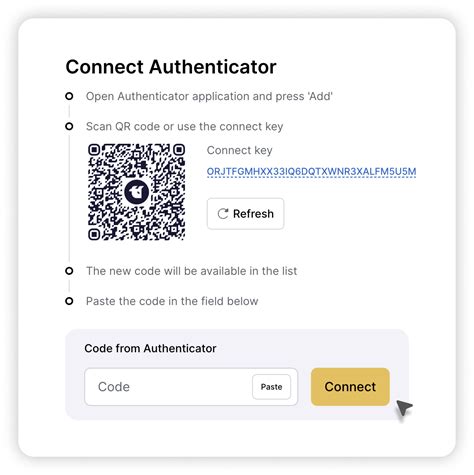Click the Refresh button

pos(245,214)
